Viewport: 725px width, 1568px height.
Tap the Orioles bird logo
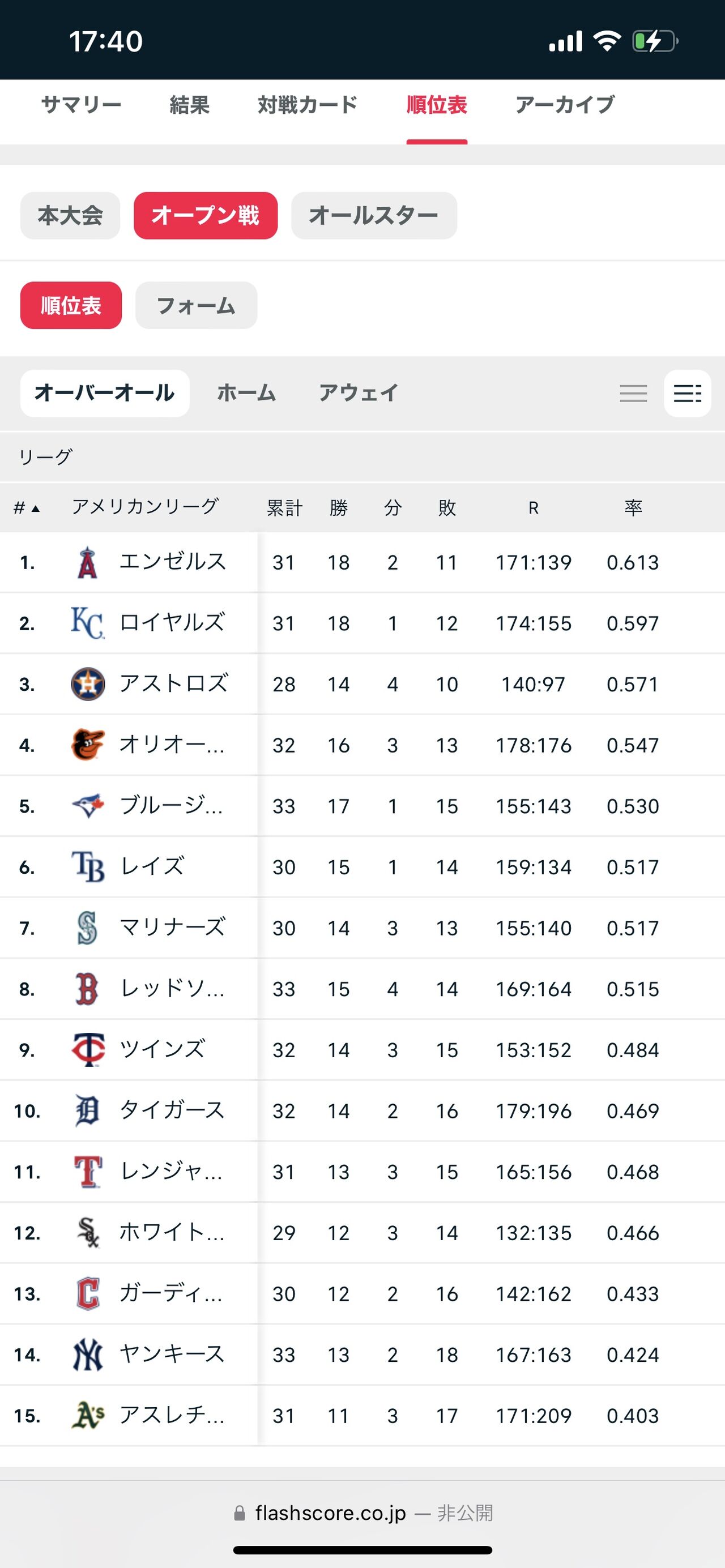click(88, 745)
